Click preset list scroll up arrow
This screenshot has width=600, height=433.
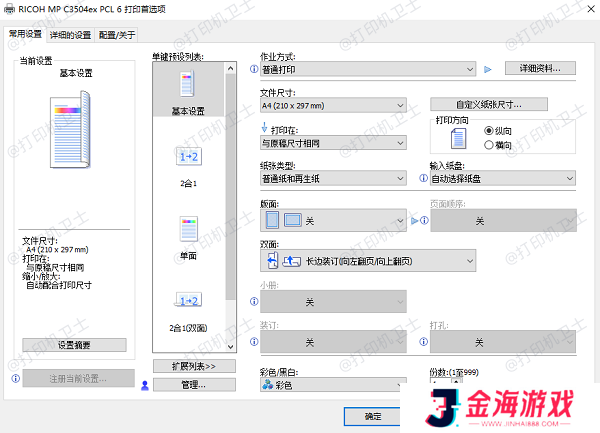[x=230, y=68]
